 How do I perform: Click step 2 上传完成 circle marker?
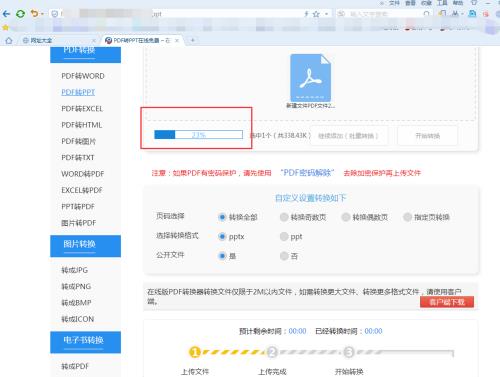click(x=272, y=352)
